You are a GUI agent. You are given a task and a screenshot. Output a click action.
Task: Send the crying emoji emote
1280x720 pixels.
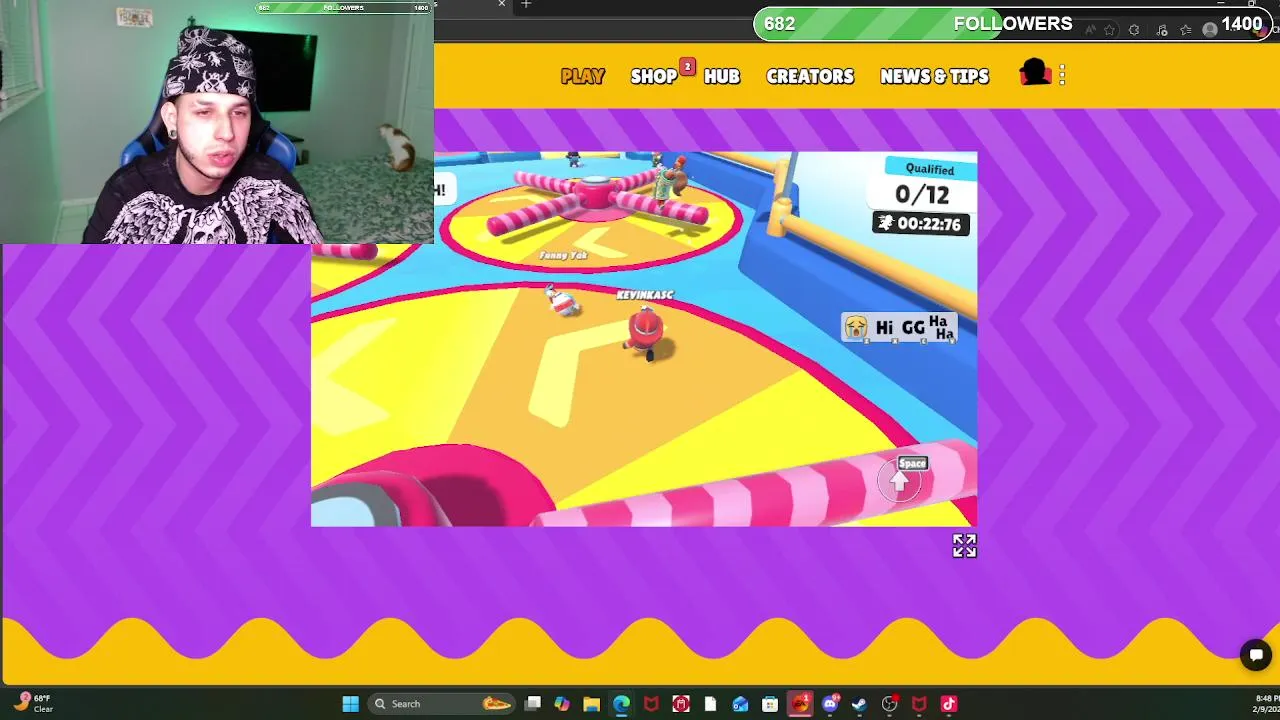coord(856,327)
